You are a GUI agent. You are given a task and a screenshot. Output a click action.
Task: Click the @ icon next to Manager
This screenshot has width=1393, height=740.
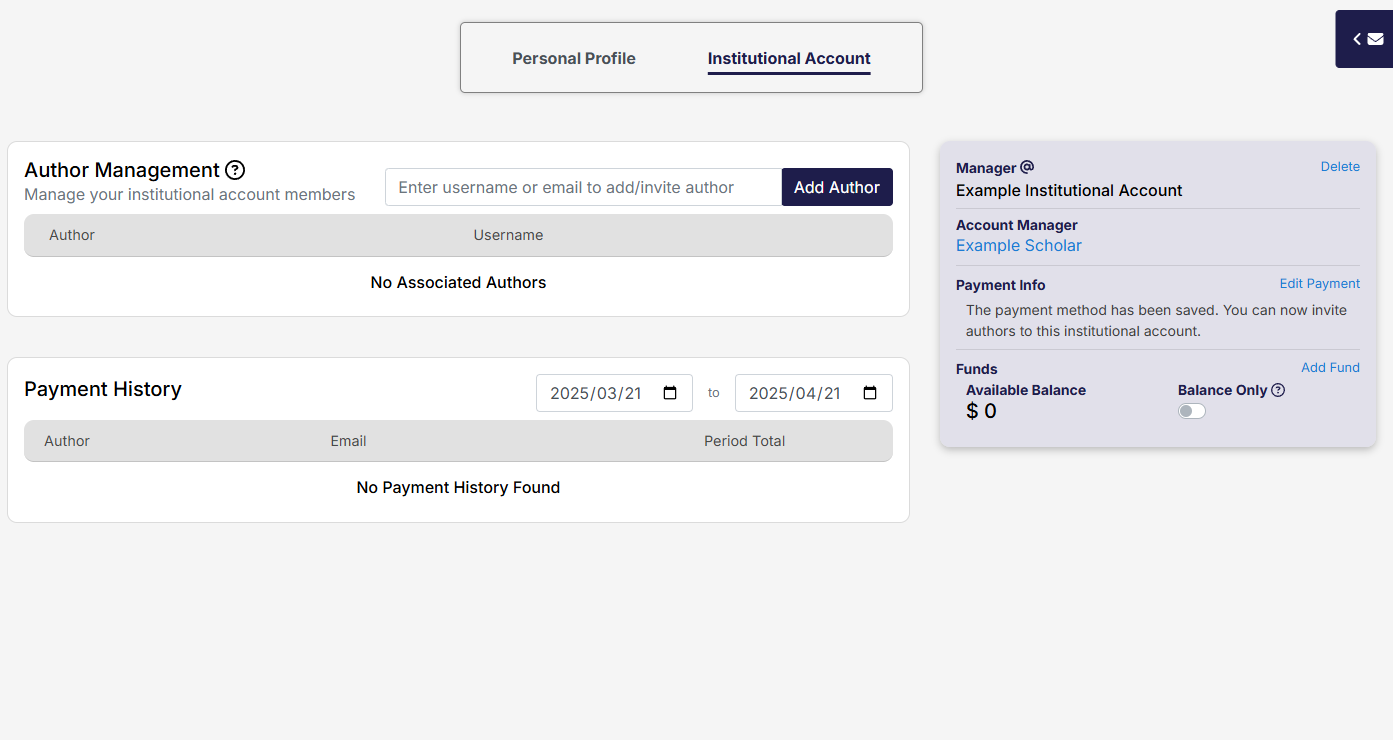coord(1027,167)
